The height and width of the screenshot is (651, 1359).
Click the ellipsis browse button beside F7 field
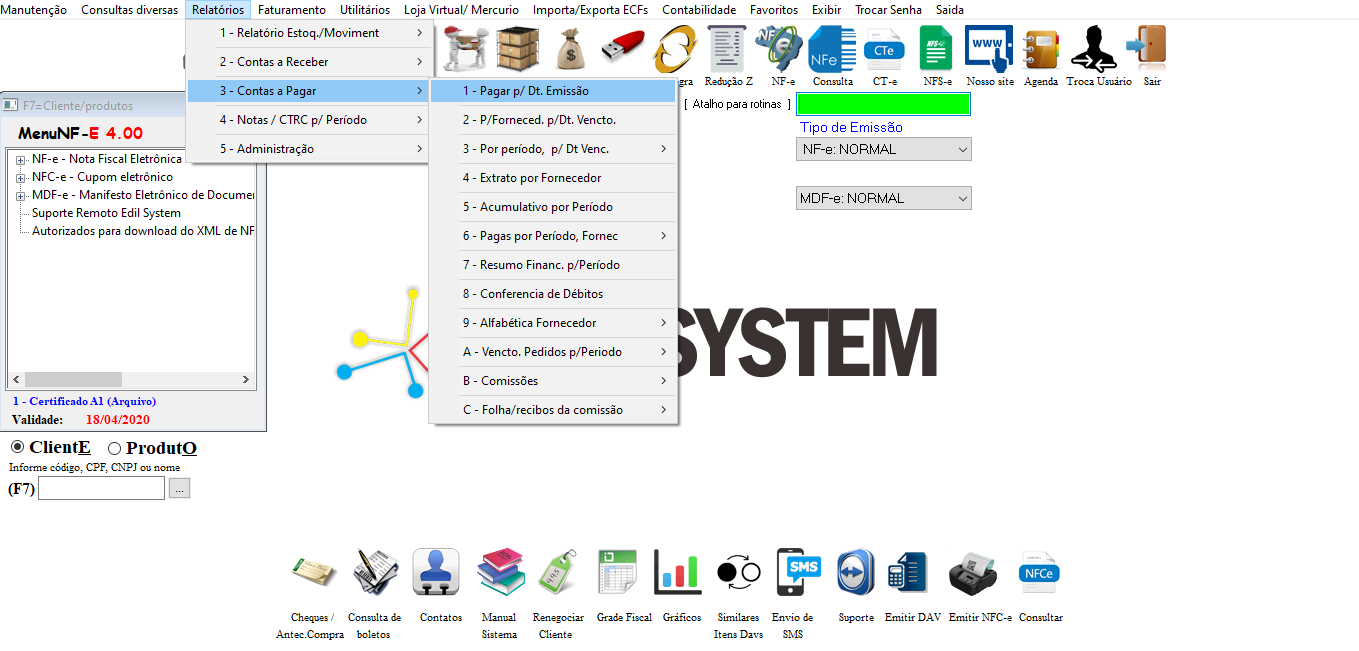pos(179,489)
